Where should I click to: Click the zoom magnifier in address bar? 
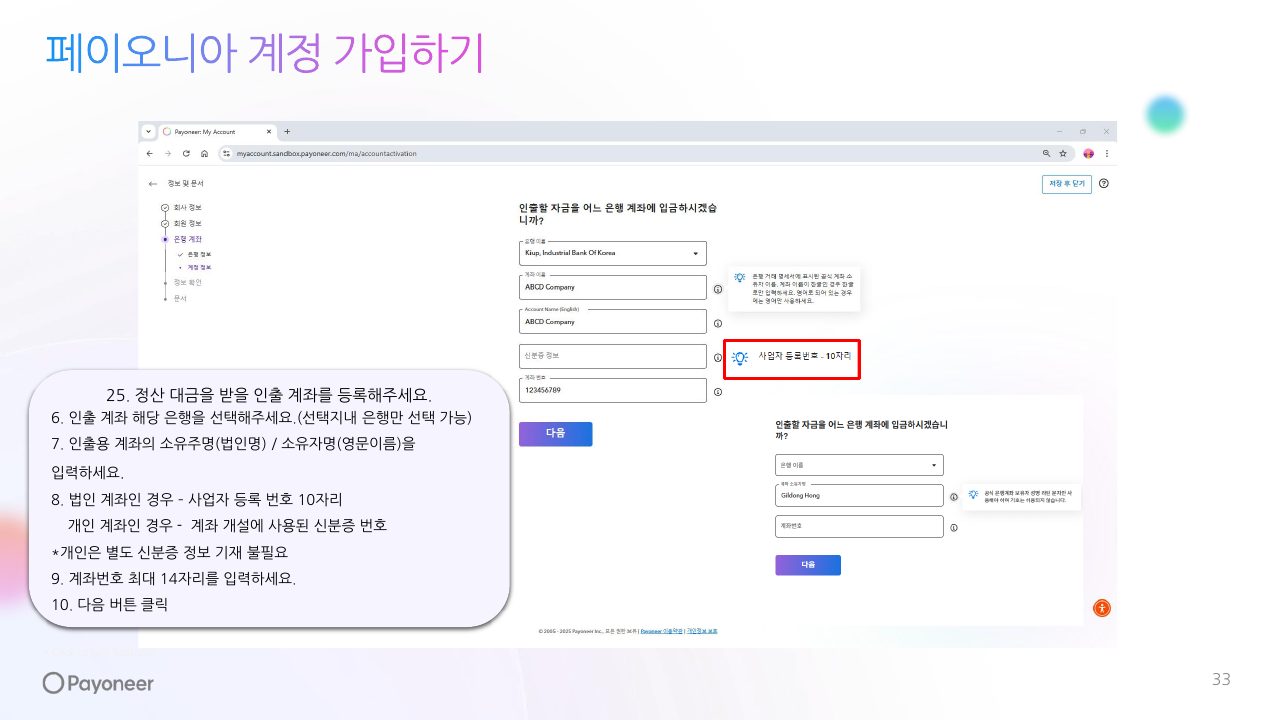coord(1047,153)
